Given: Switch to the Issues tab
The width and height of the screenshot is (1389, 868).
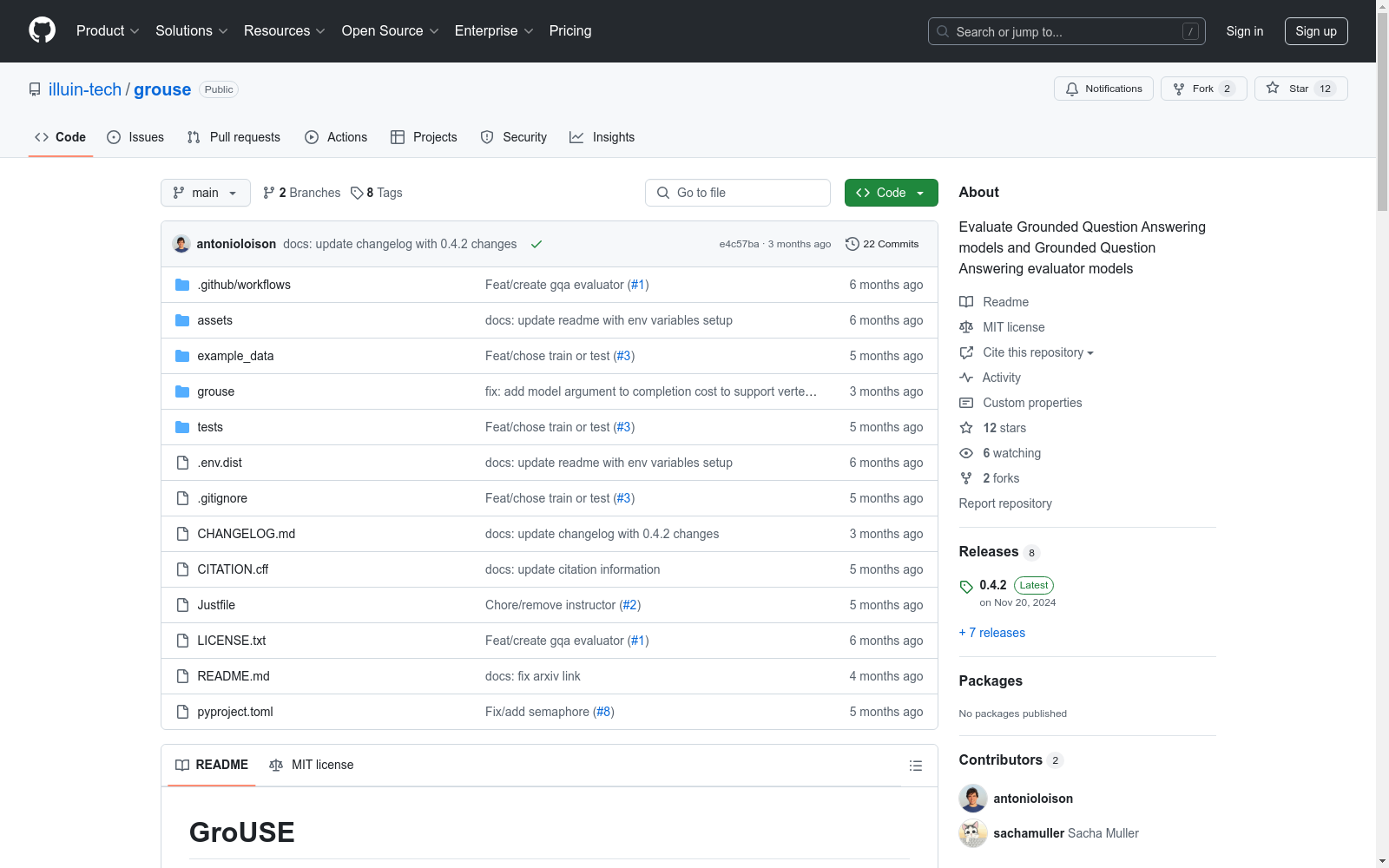Looking at the screenshot, I should click(135, 137).
